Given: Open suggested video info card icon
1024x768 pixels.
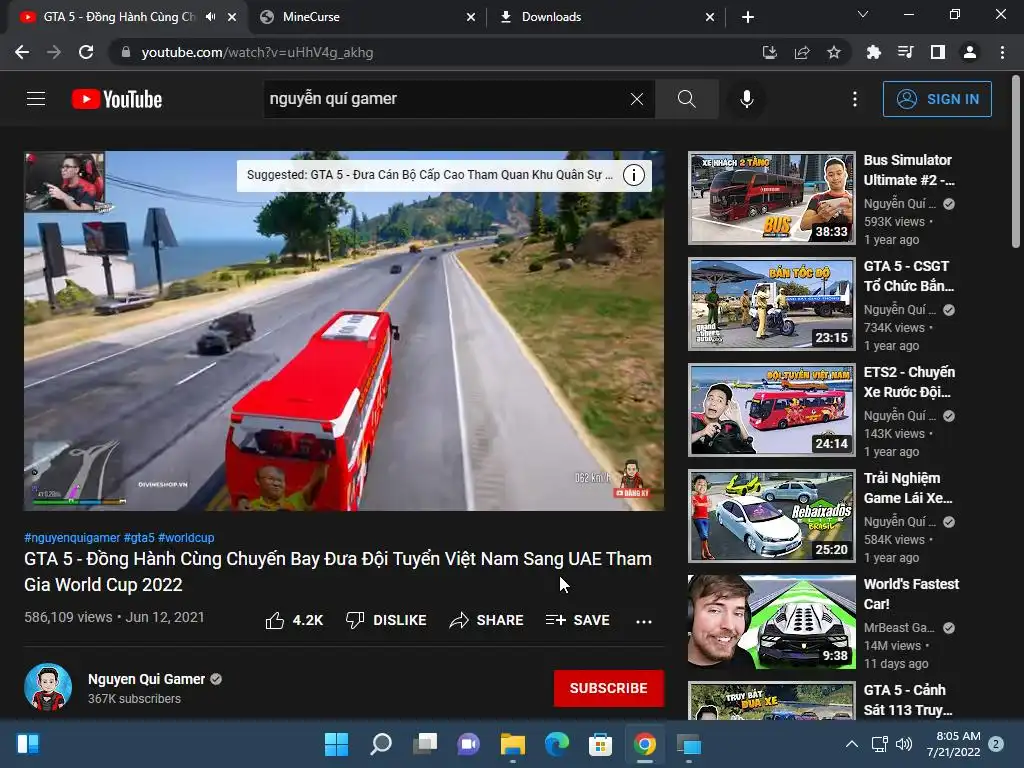Looking at the screenshot, I should click(633, 175).
